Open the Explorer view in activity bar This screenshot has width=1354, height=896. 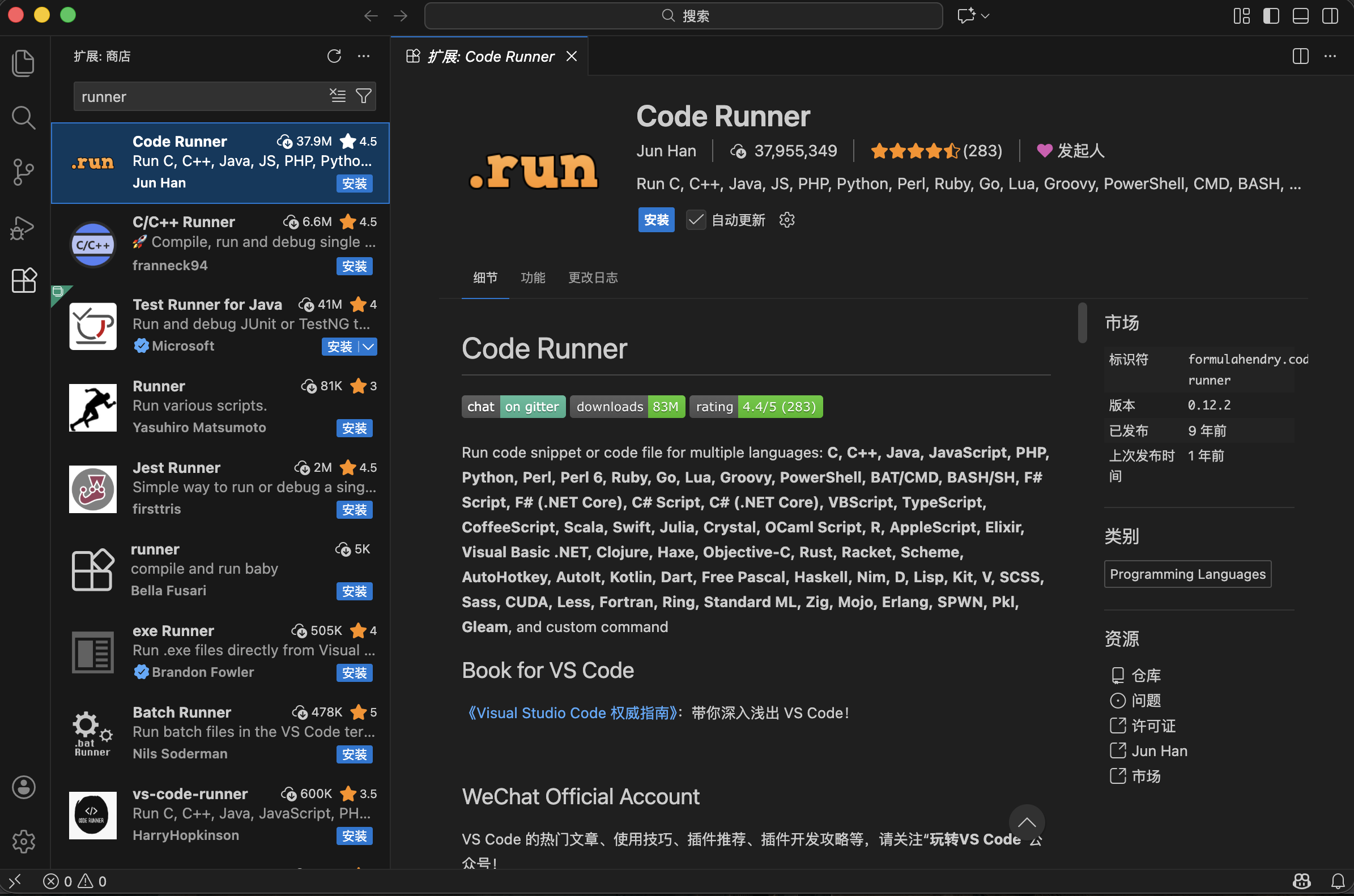click(x=23, y=63)
